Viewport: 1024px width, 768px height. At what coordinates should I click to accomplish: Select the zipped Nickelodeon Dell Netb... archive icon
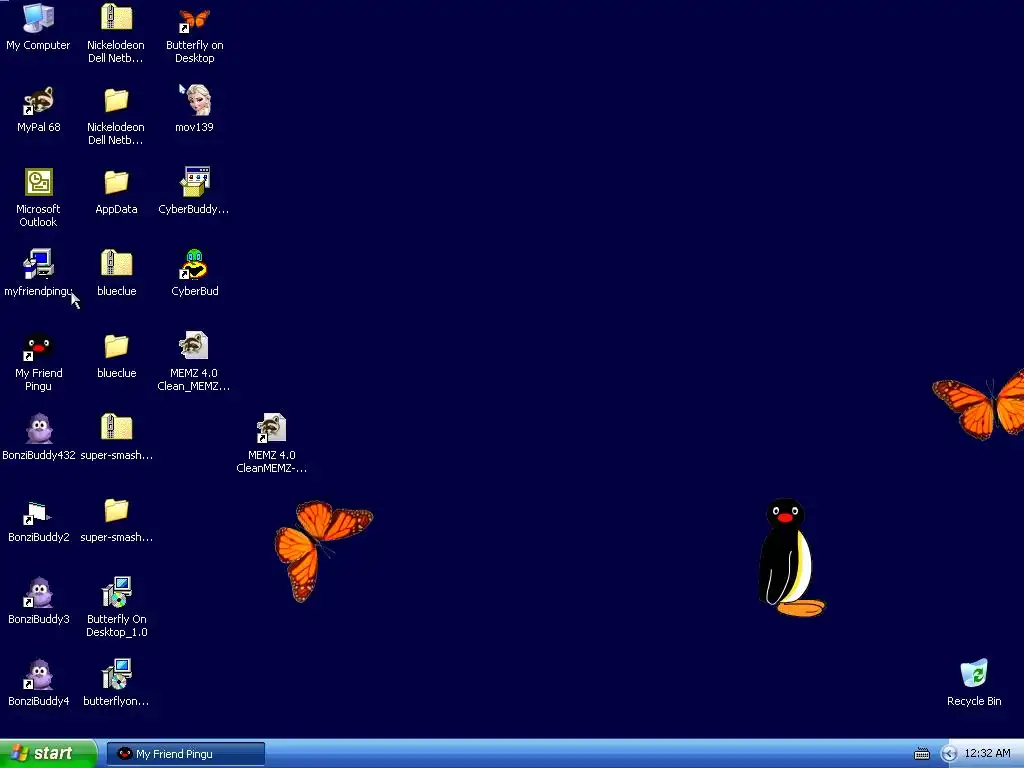coord(116,18)
